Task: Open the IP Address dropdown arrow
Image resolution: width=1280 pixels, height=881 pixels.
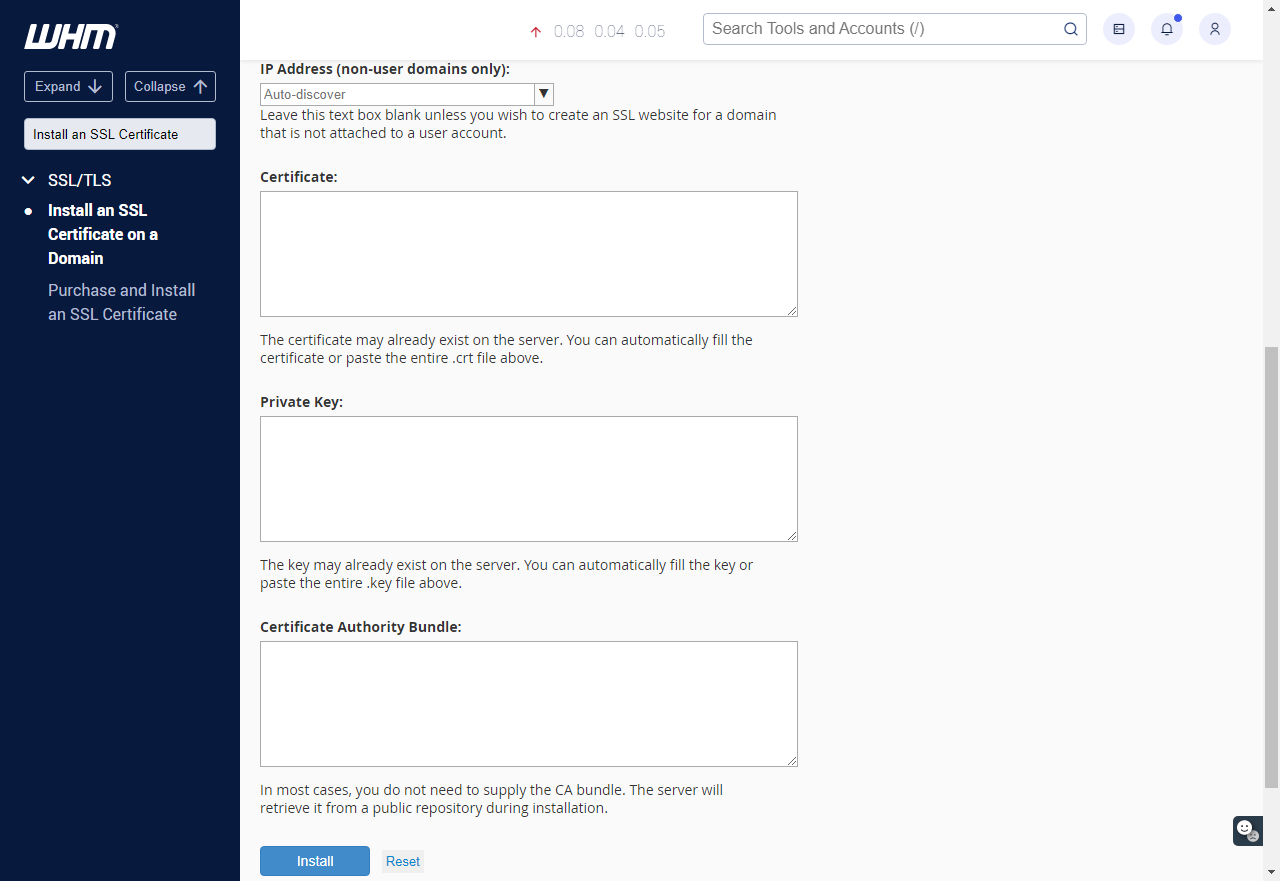Action: pyautogui.click(x=544, y=94)
